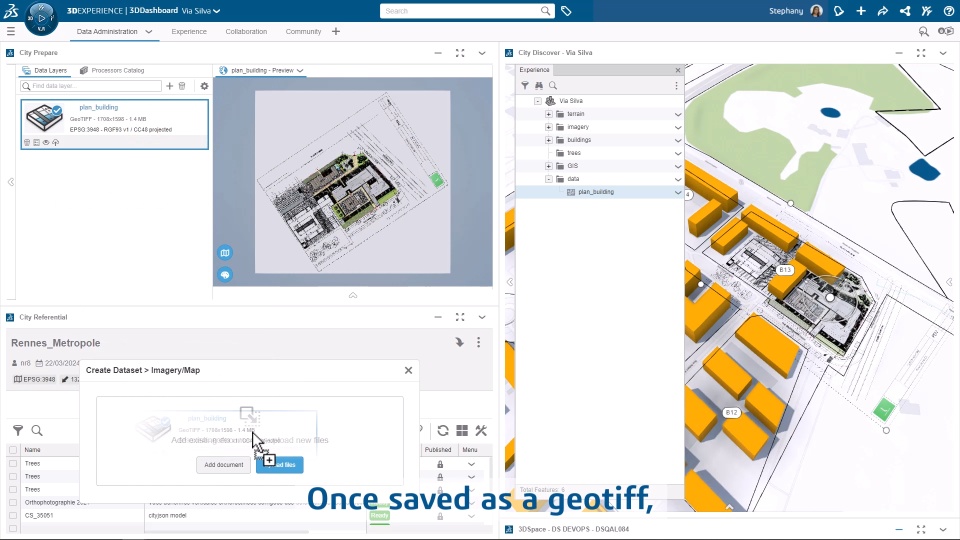Open the Experience panel three-dot menu
The image size is (960, 540).
(x=677, y=86)
